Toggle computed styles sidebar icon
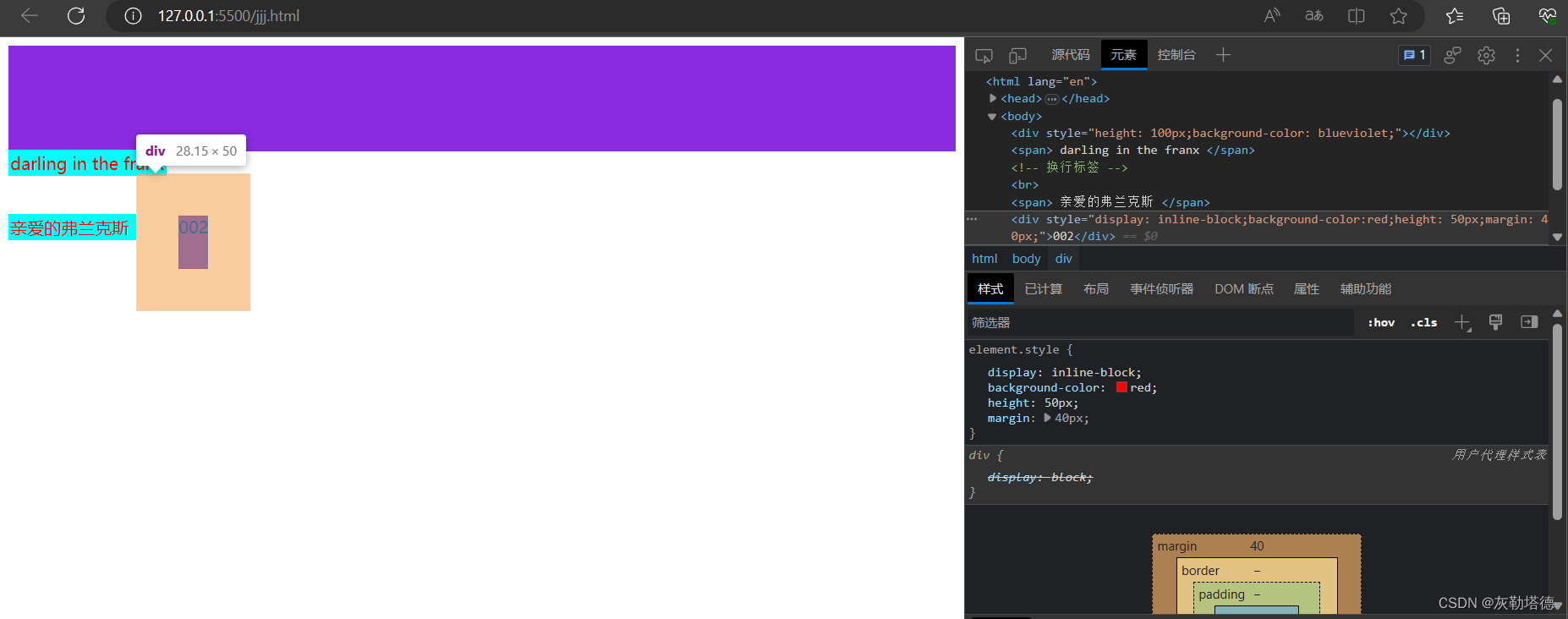Image resolution: width=1568 pixels, height=619 pixels. [1529, 322]
